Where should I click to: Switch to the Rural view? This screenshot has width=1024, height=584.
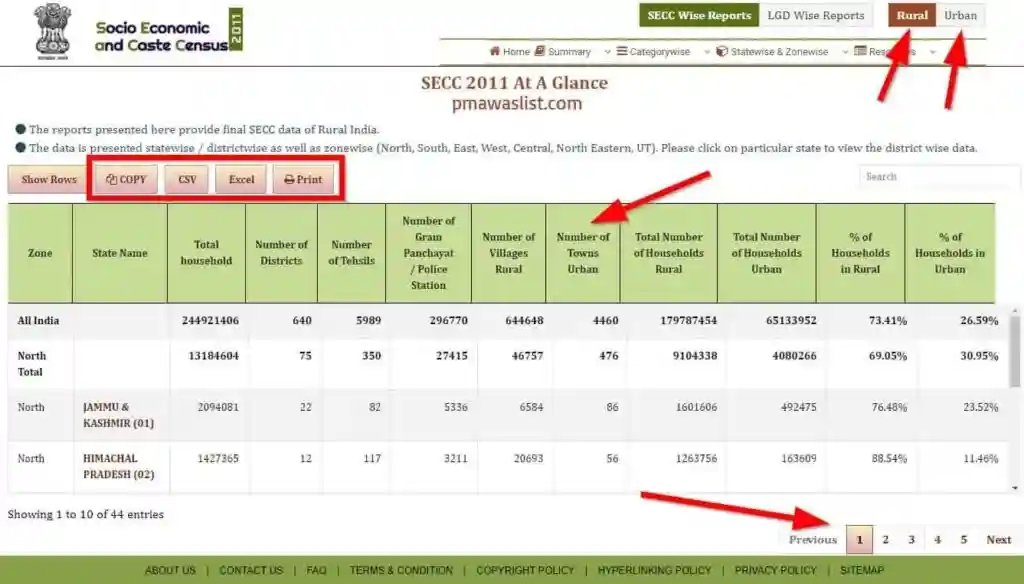(x=911, y=15)
